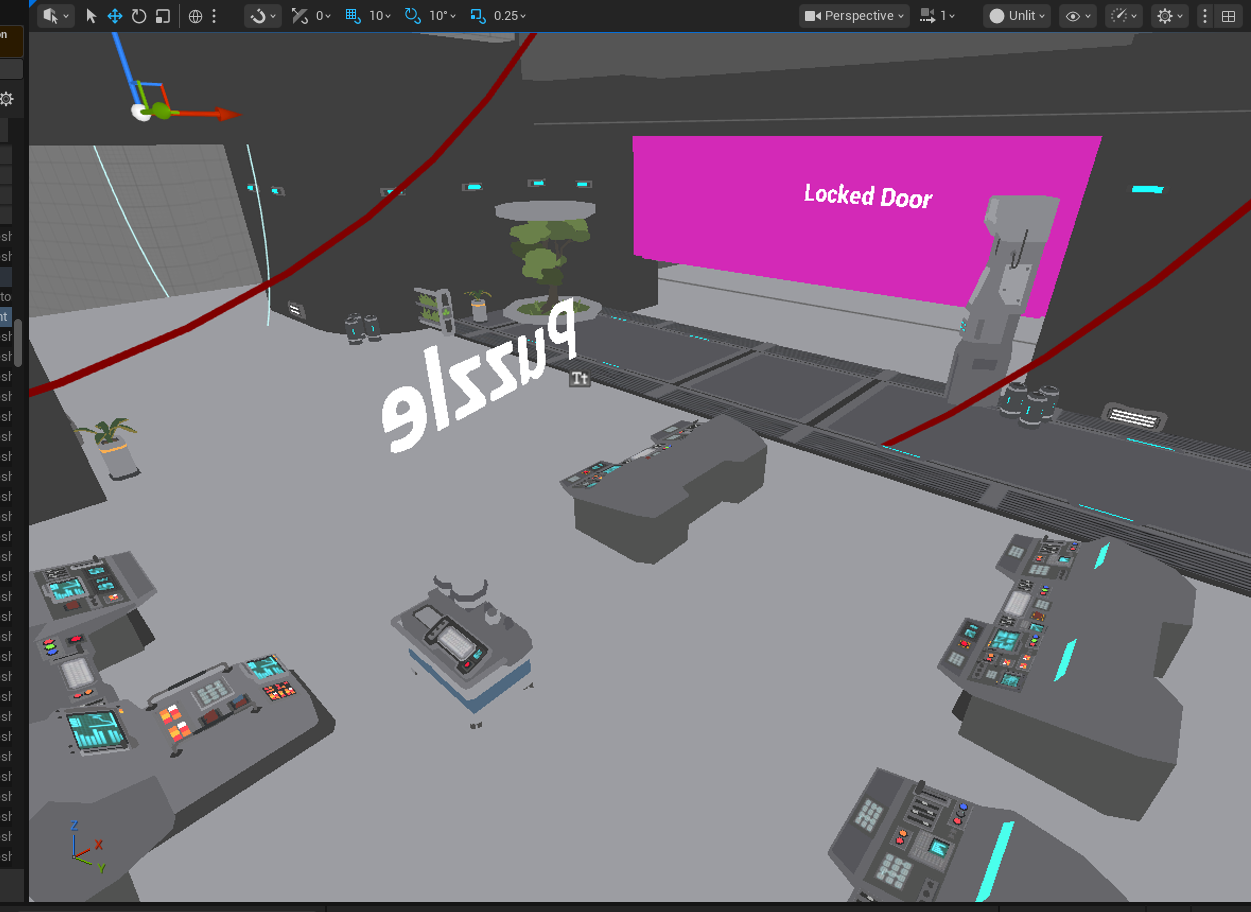This screenshot has width=1251, height=912.
Task: Choose the Select objects tool arrow
Action: click(91, 16)
